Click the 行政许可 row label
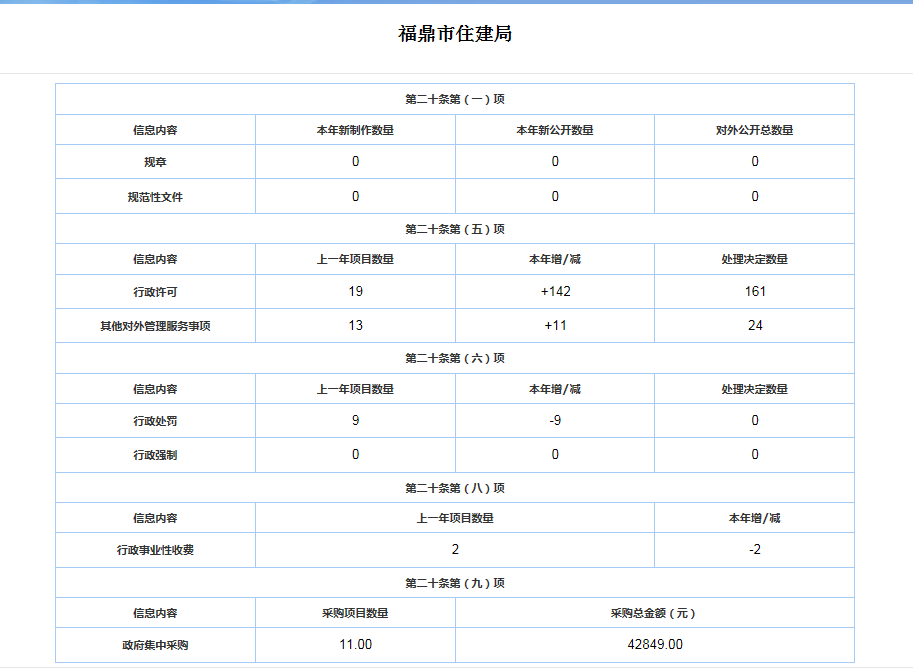This screenshot has height=670, width=913. coord(155,292)
